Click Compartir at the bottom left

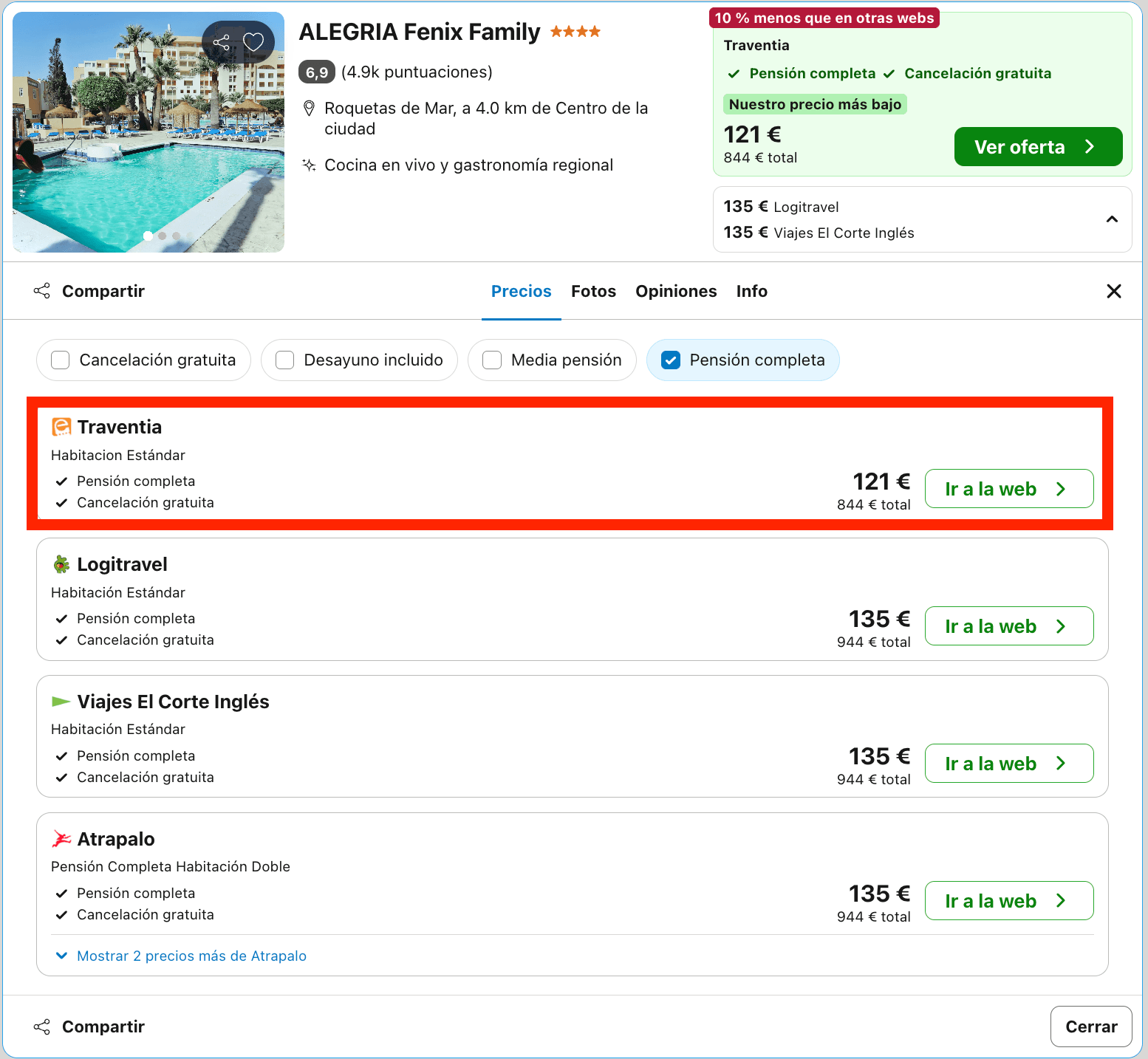(89, 1027)
